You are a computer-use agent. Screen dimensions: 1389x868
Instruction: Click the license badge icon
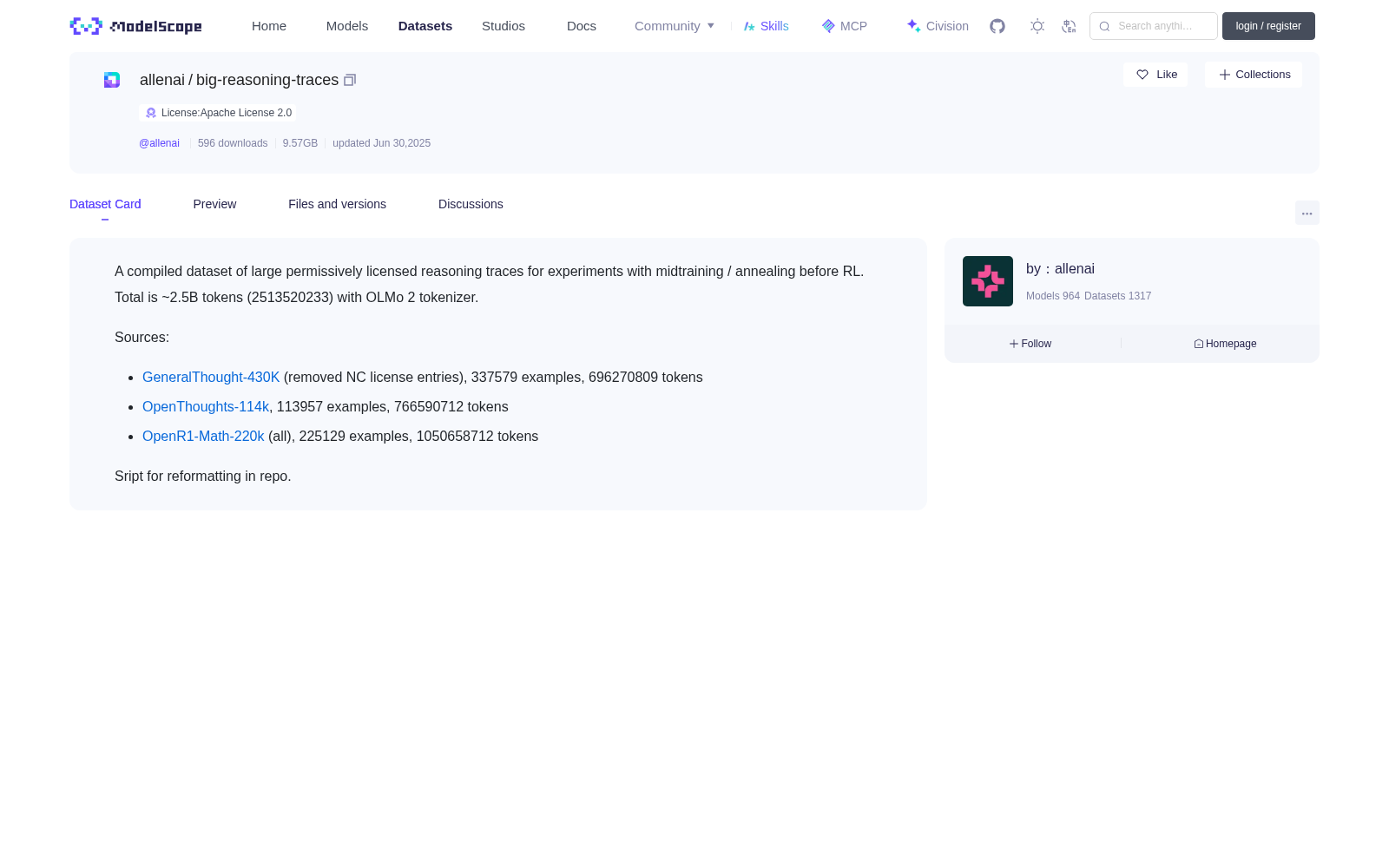coord(151,113)
